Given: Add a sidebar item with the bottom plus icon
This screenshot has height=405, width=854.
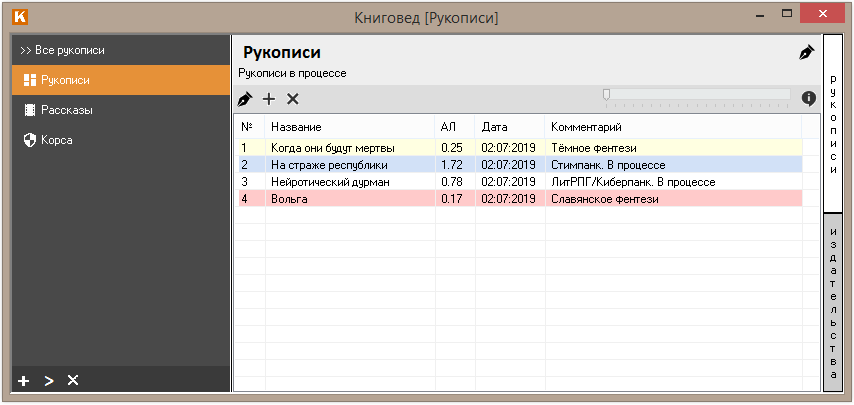Looking at the screenshot, I should pyautogui.click(x=24, y=380).
